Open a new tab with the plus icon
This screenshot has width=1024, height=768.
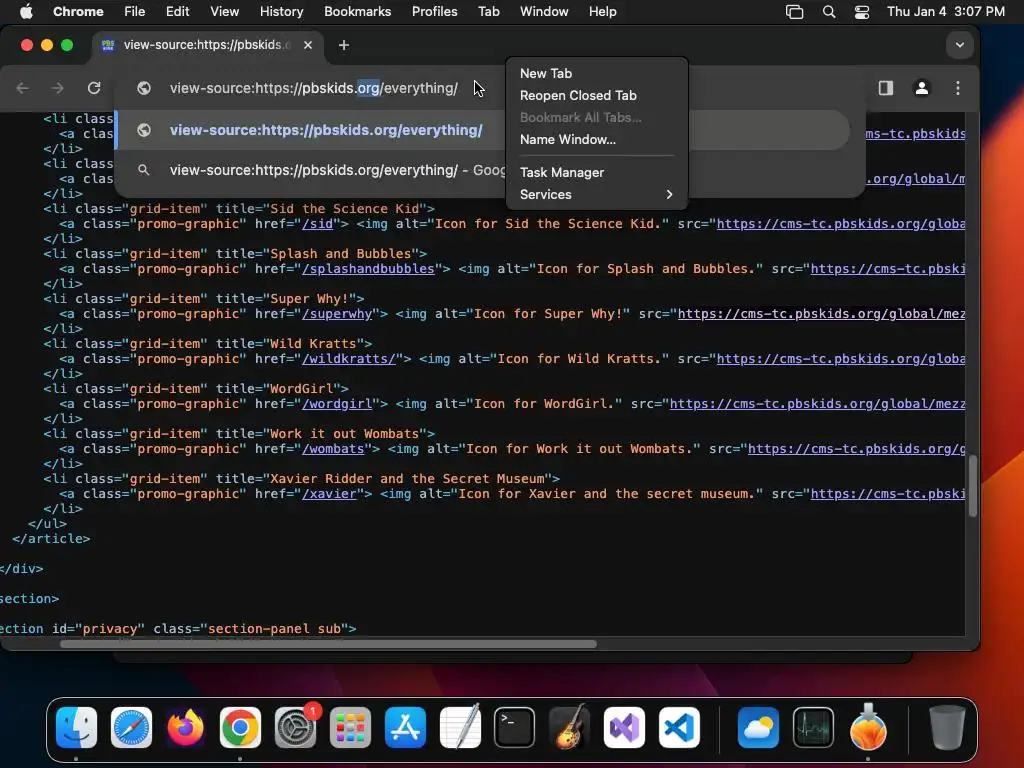(344, 45)
